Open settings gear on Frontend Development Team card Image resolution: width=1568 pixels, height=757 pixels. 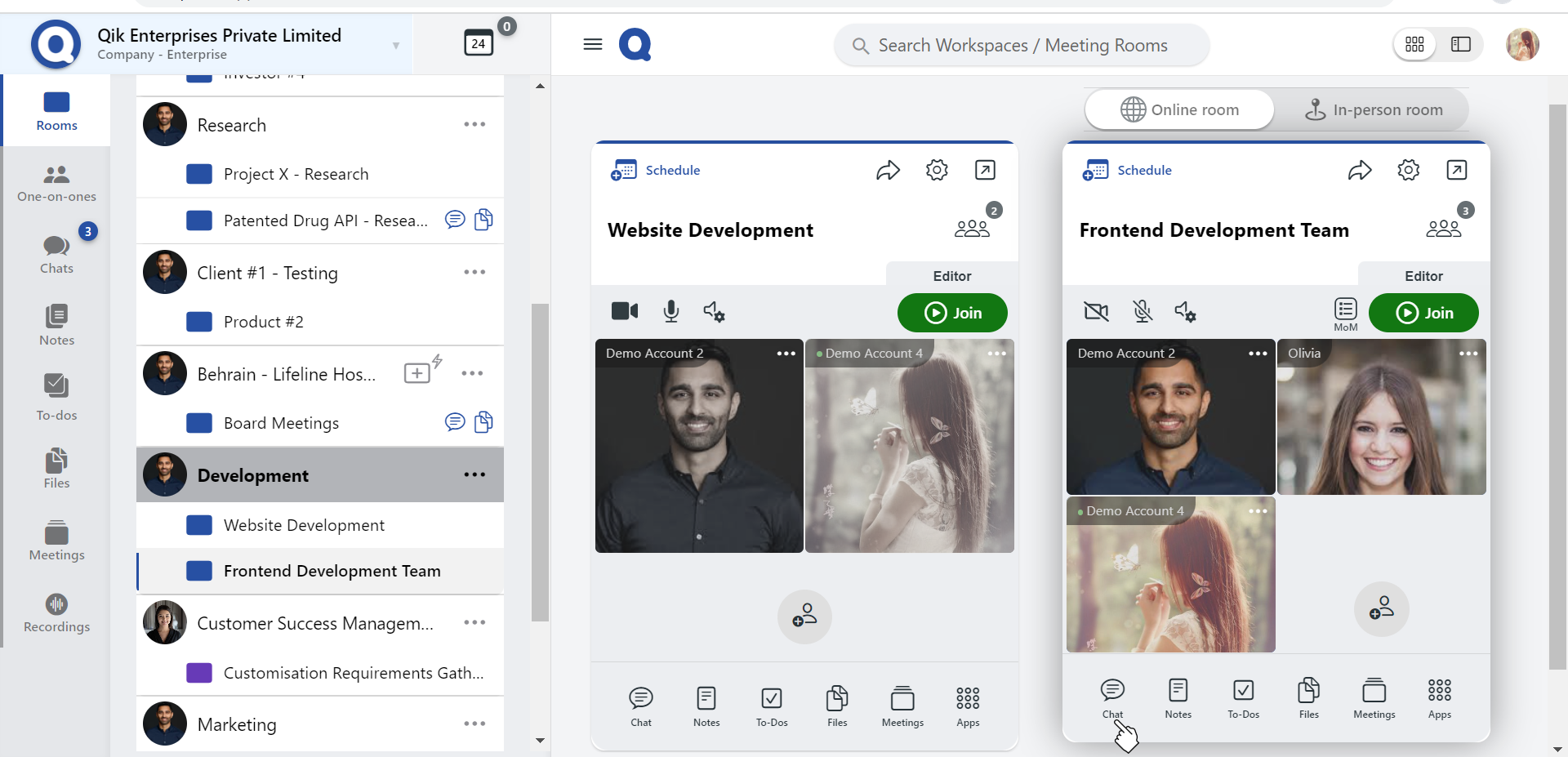[1408, 170]
